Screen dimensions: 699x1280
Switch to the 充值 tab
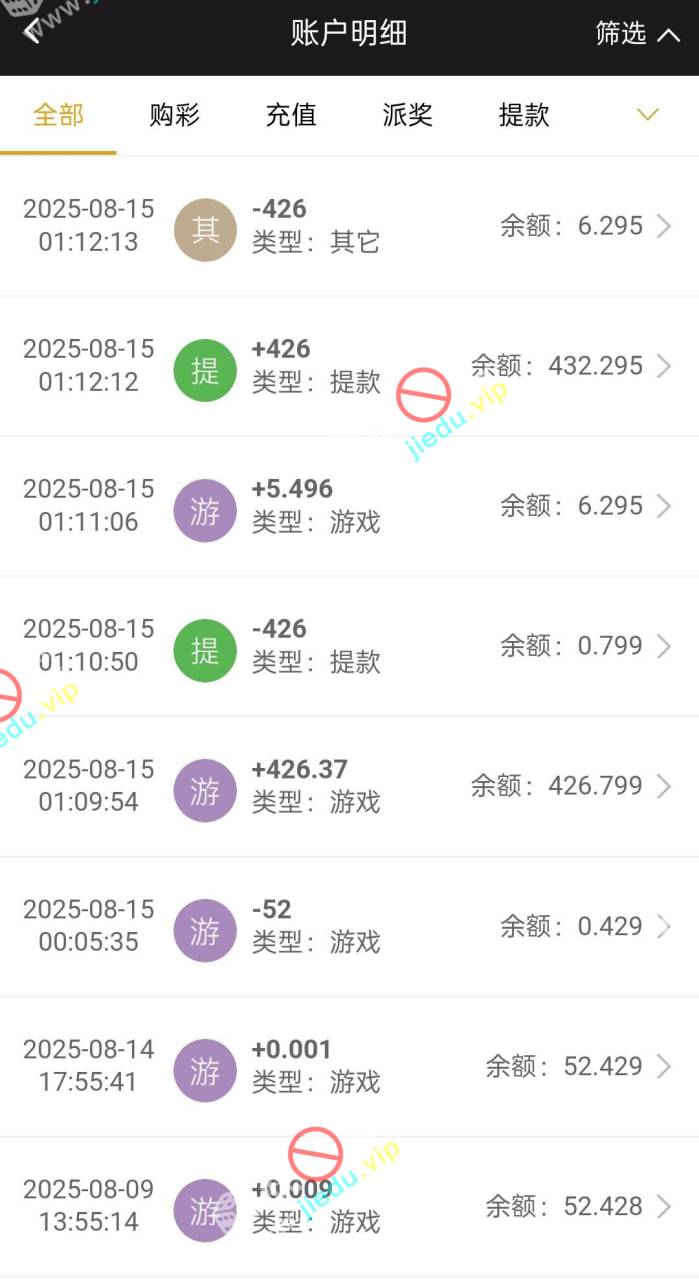[x=291, y=115]
